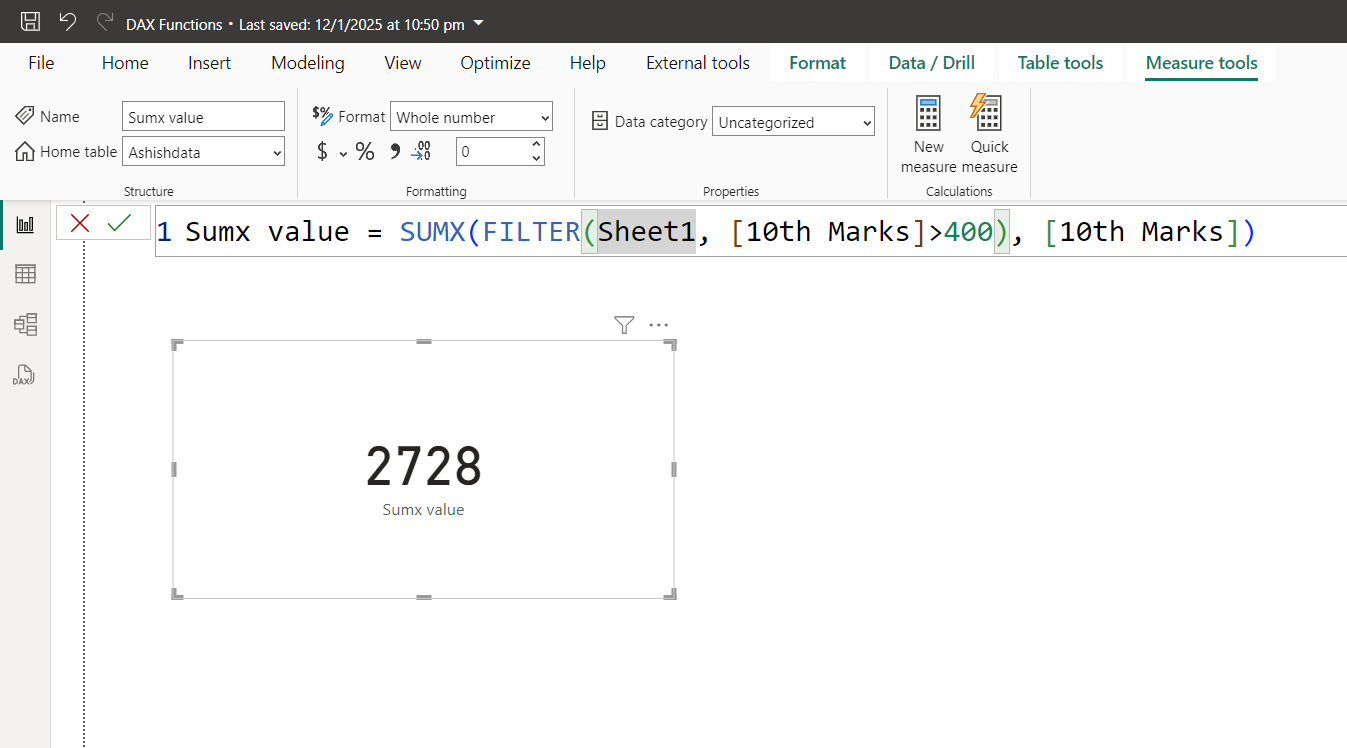Image resolution: width=1347 pixels, height=748 pixels.
Task: Switch to the Modeling ribbon tab
Action: point(307,62)
